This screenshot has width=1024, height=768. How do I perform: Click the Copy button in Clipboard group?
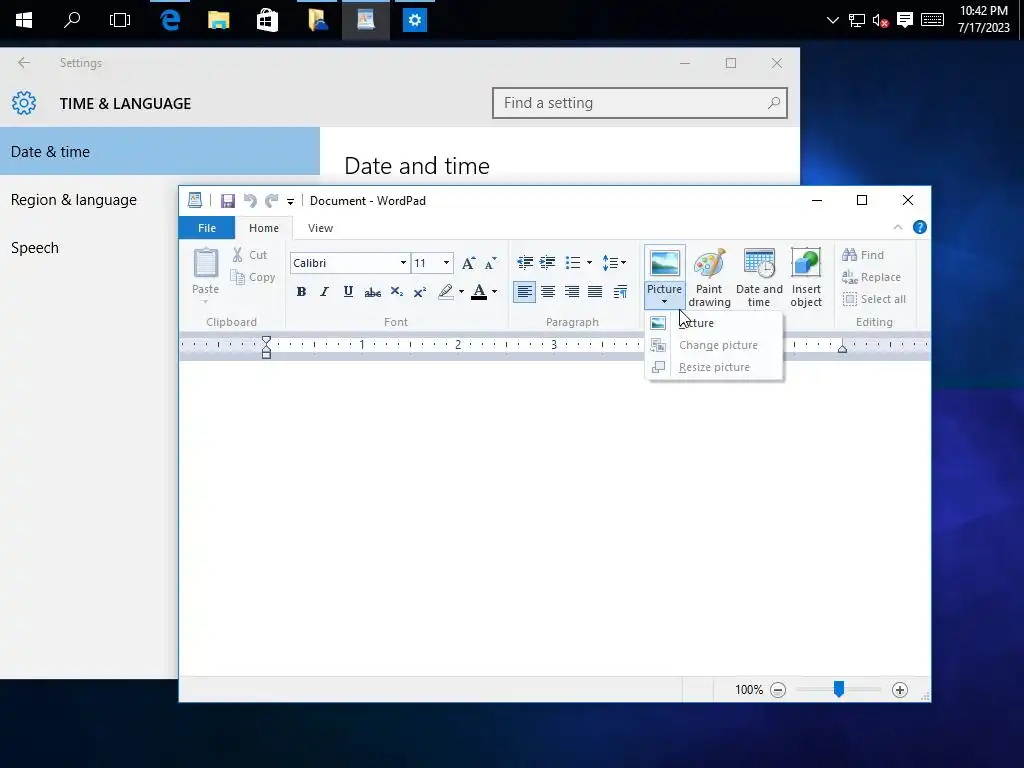pos(253,277)
